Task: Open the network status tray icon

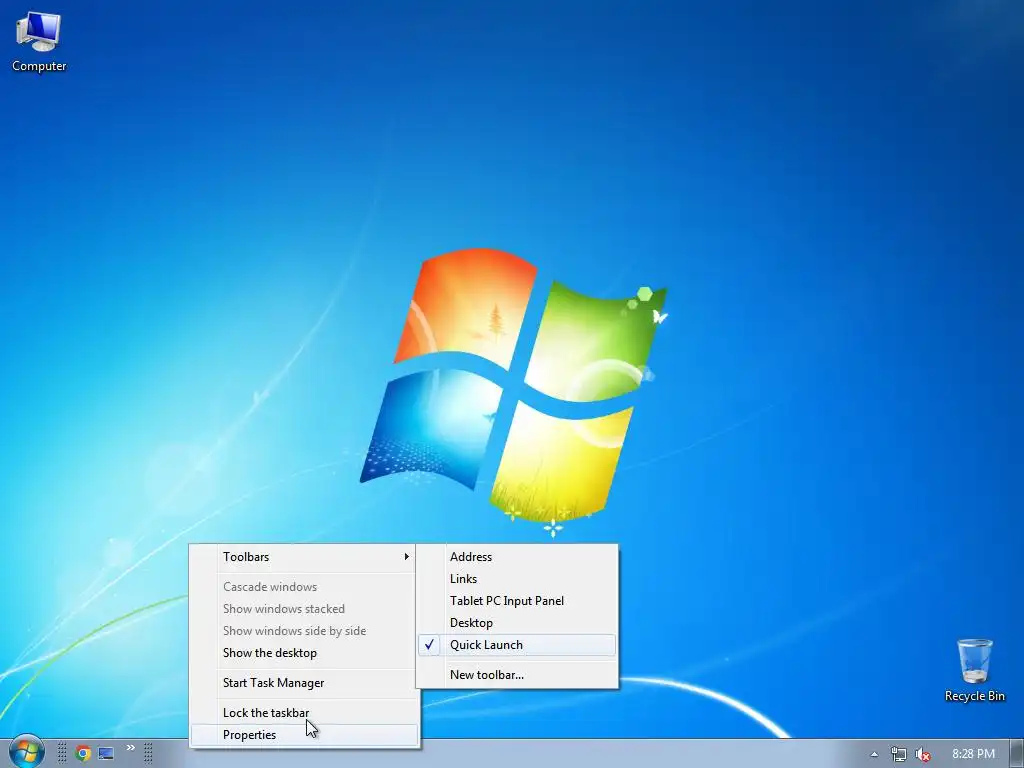Action: coord(899,754)
